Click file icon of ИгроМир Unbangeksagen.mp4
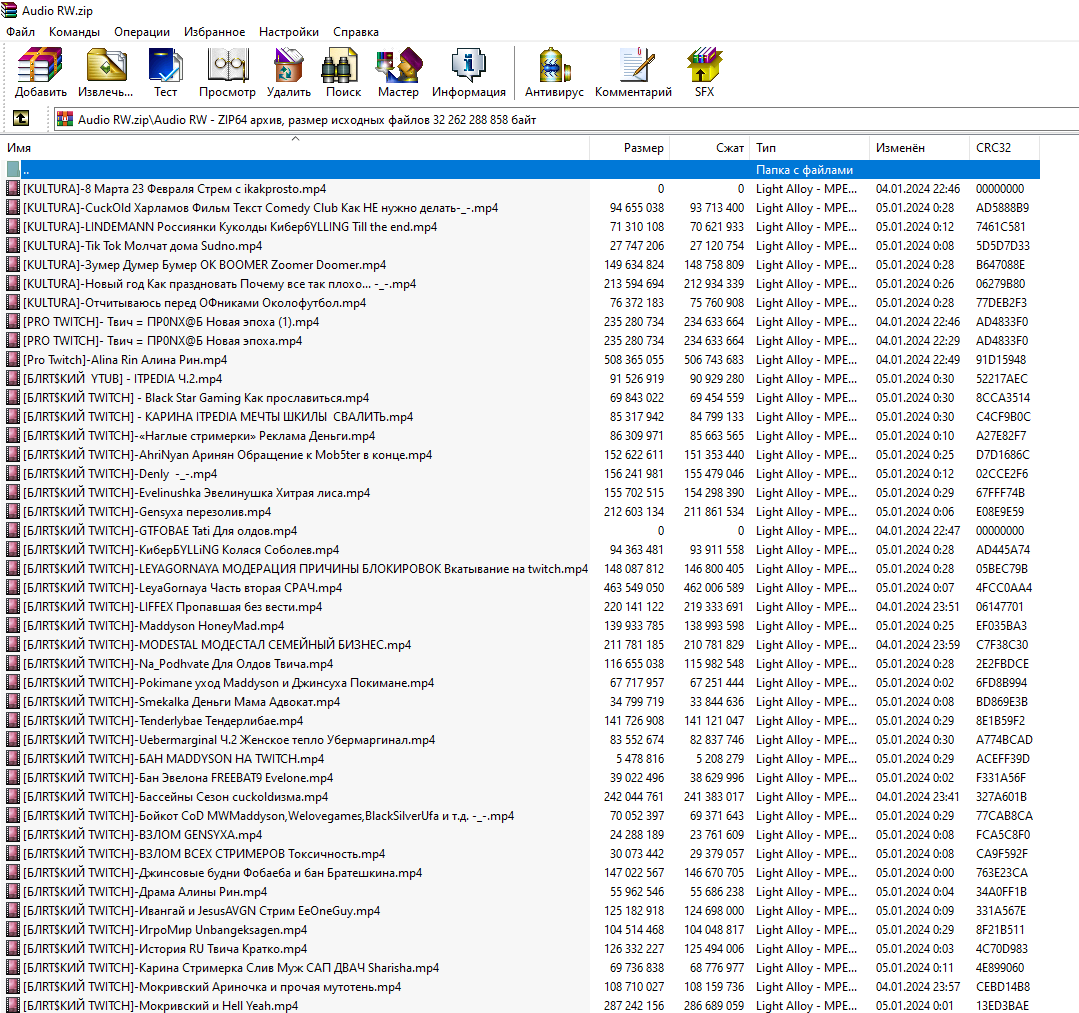1079x1013 pixels. coord(12,929)
